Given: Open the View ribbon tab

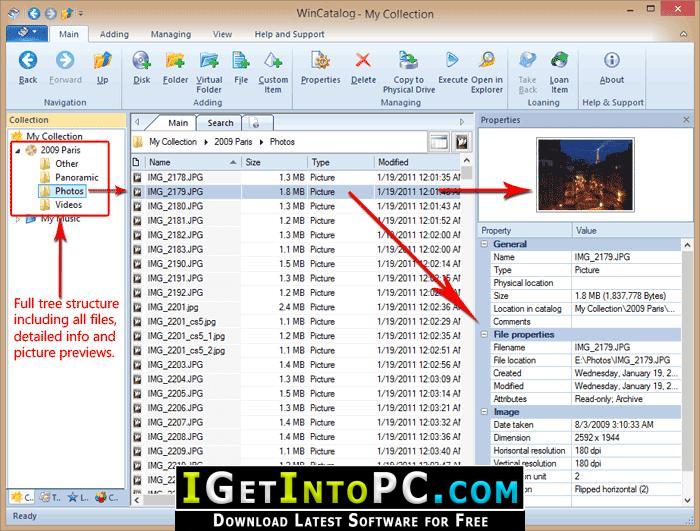Looking at the screenshot, I should (x=222, y=34).
